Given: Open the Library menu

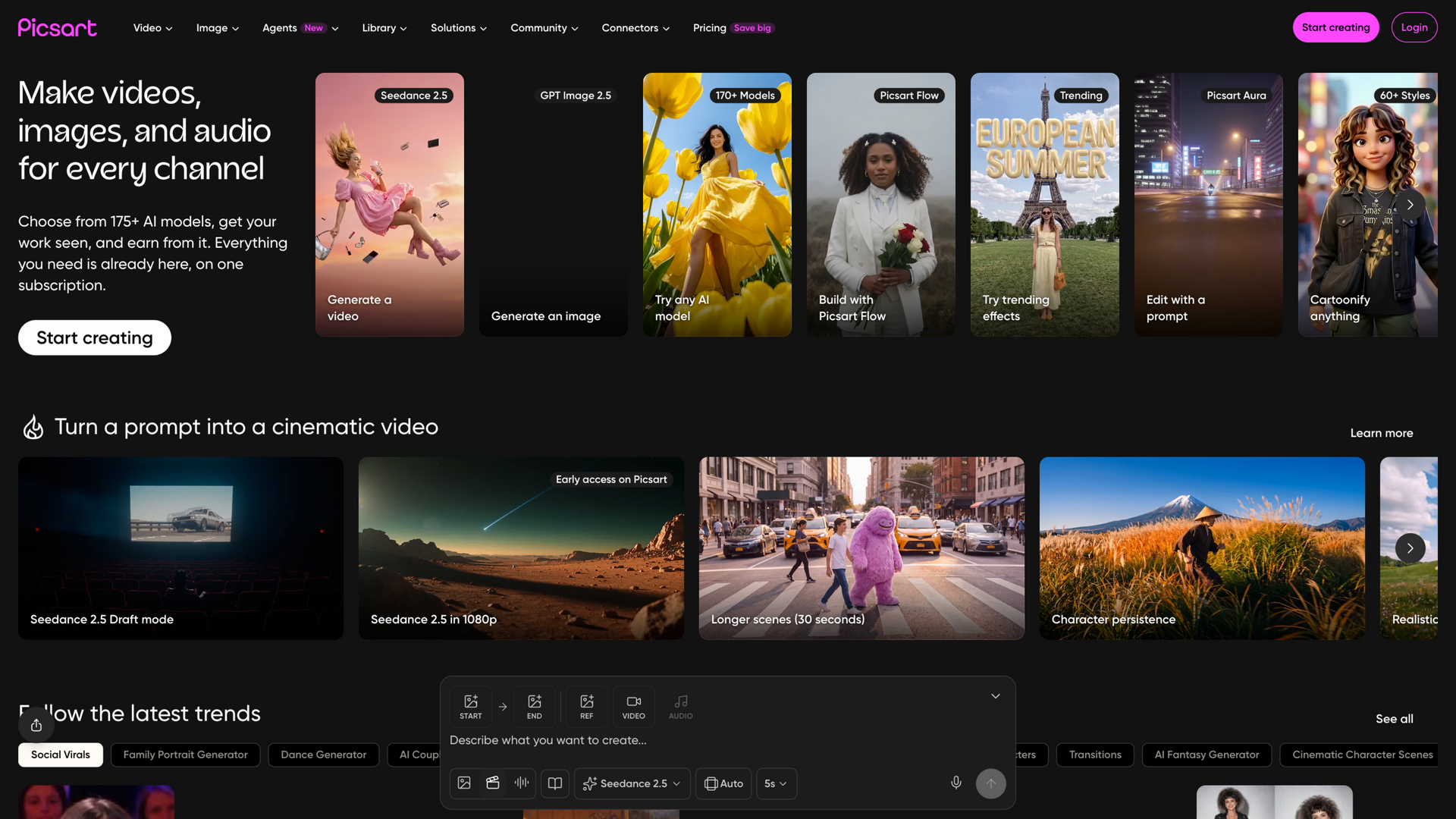Looking at the screenshot, I should pyautogui.click(x=384, y=28).
